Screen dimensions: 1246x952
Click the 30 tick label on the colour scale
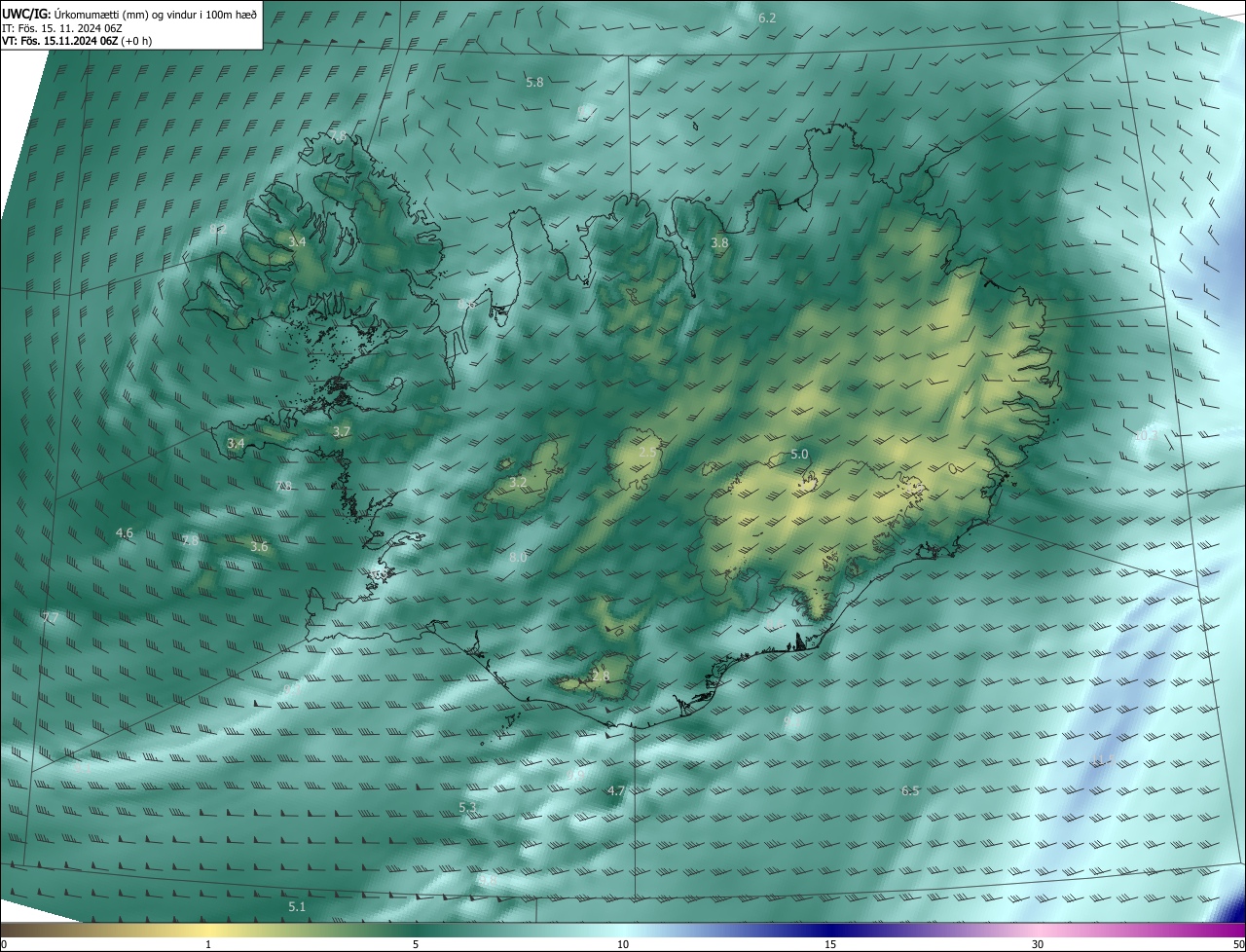tap(1038, 944)
